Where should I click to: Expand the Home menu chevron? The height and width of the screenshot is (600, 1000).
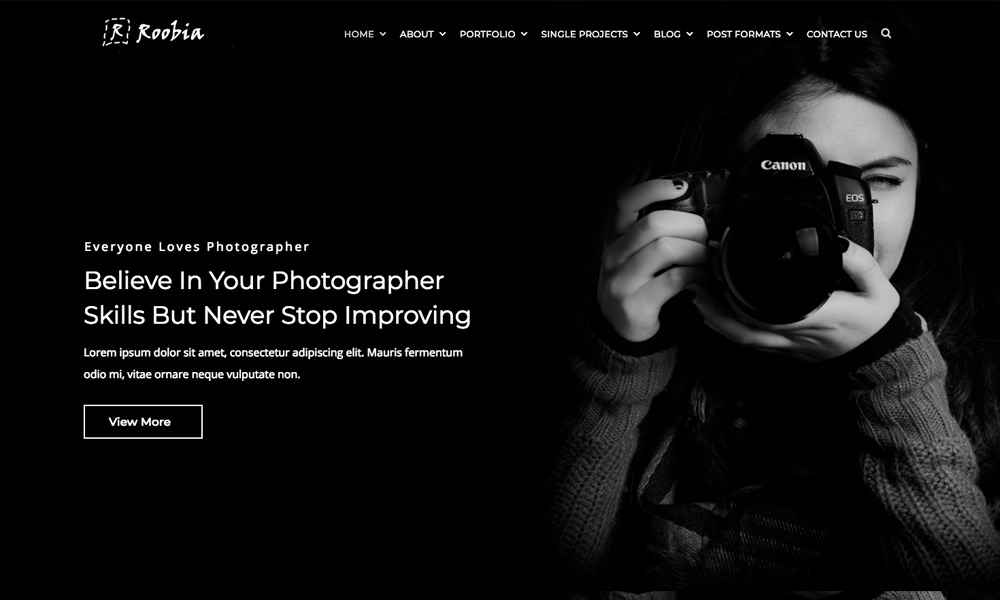click(x=383, y=34)
